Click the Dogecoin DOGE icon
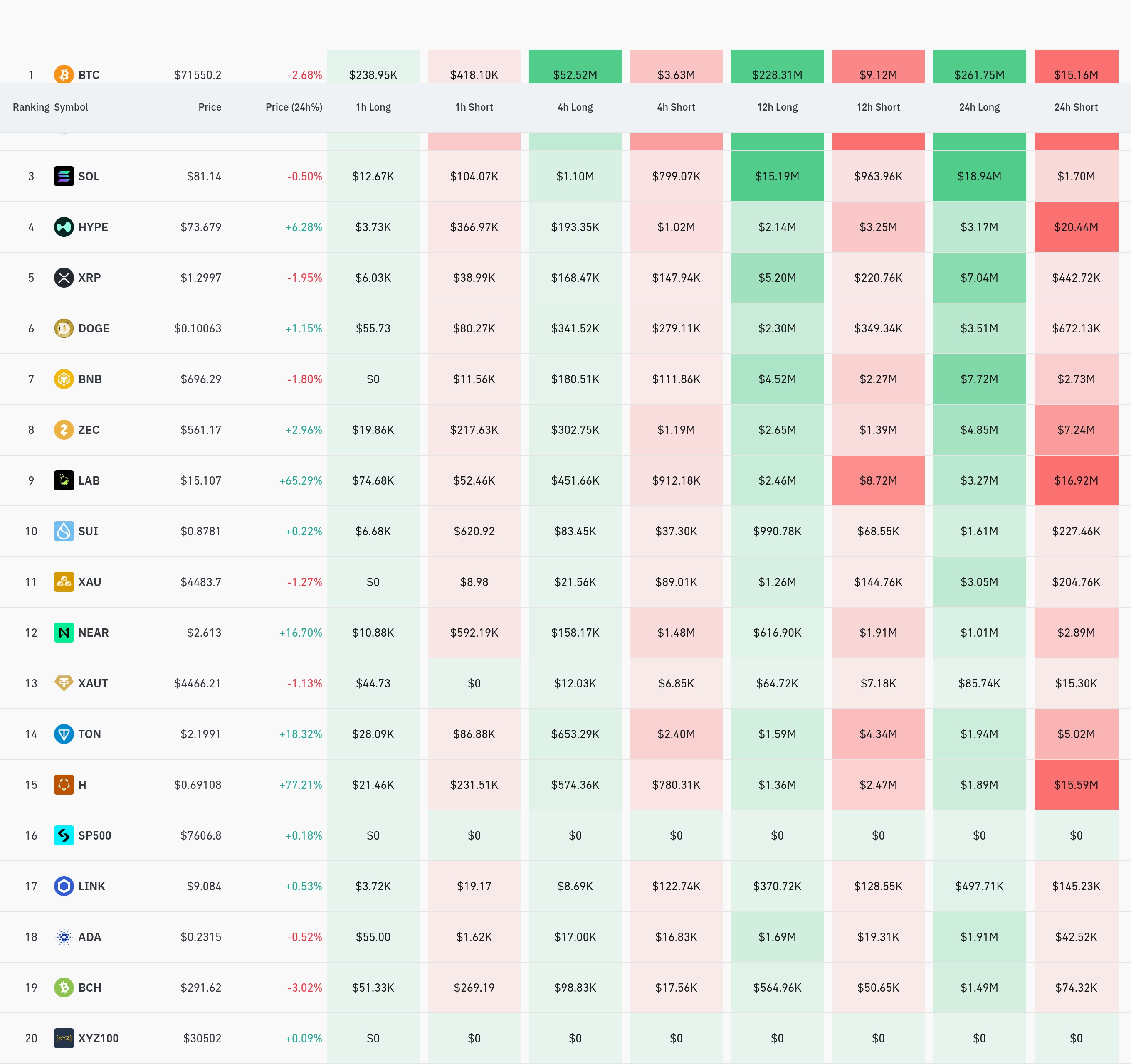1131x1064 pixels. click(64, 328)
